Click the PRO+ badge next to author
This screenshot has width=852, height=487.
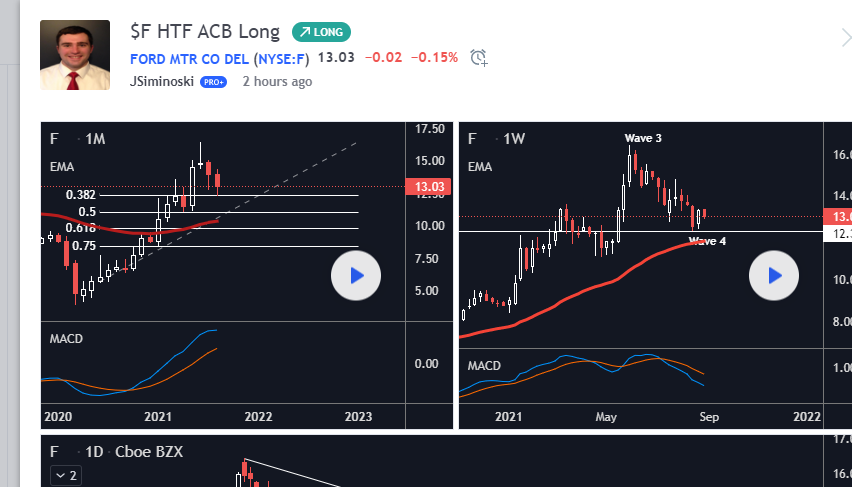point(214,82)
